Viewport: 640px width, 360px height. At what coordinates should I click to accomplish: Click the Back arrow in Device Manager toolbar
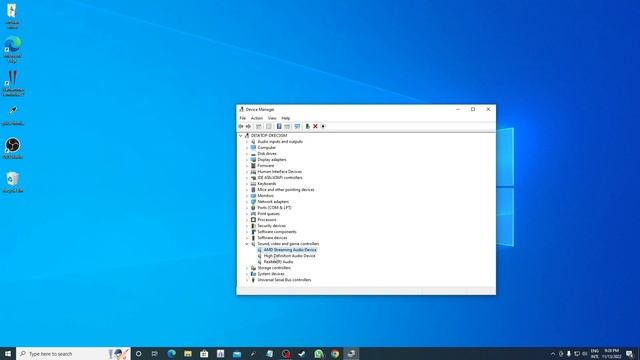(x=241, y=127)
